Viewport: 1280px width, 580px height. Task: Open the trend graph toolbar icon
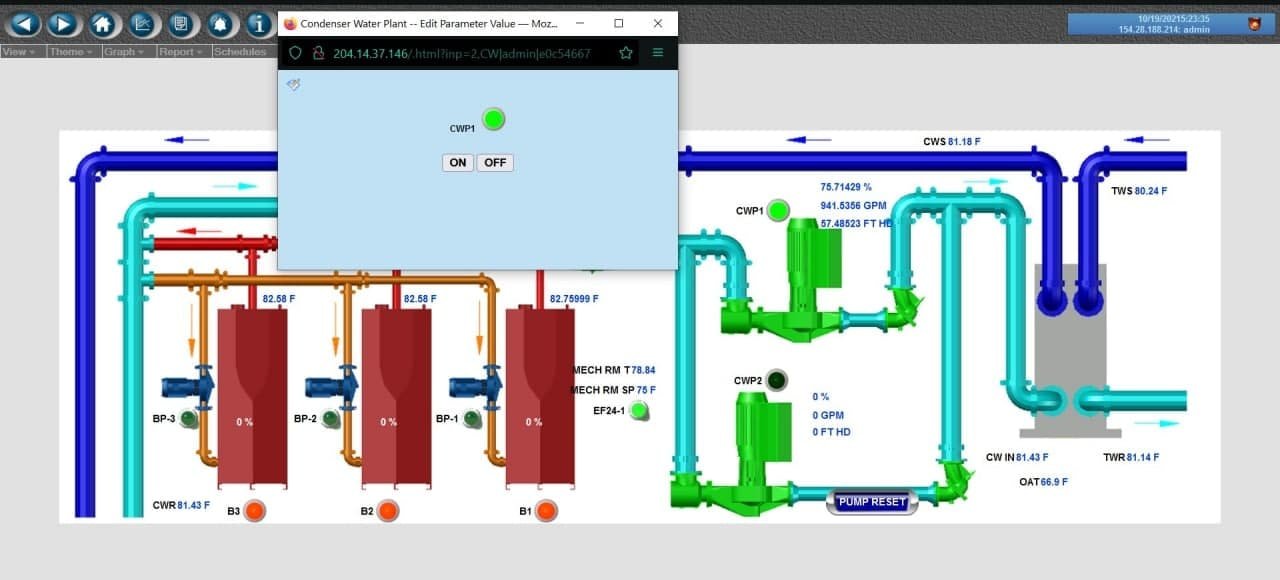pyautogui.click(x=142, y=24)
